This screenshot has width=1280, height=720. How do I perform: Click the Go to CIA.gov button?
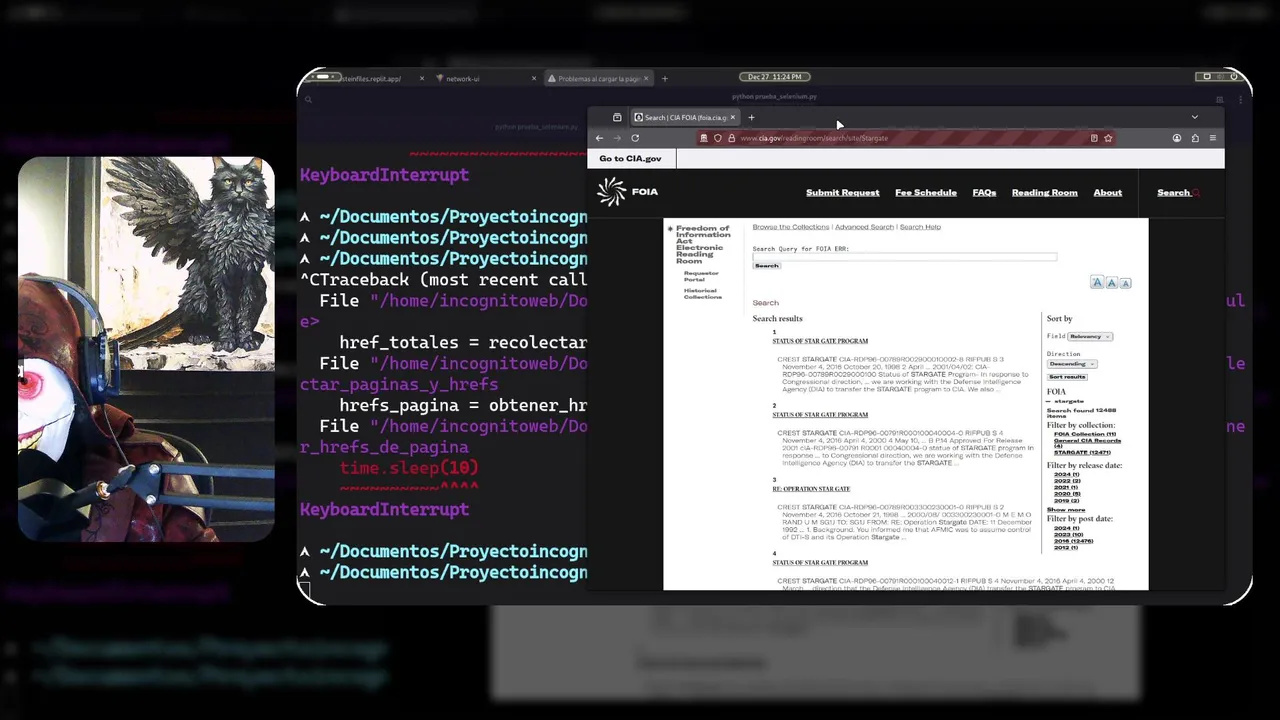[630, 158]
